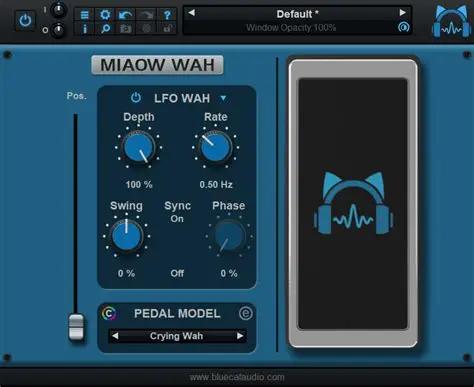Image resolution: width=474 pixels, height=387 pixels.
Task: Click the wah pedal treadle graphic
Action: point(353,204)
